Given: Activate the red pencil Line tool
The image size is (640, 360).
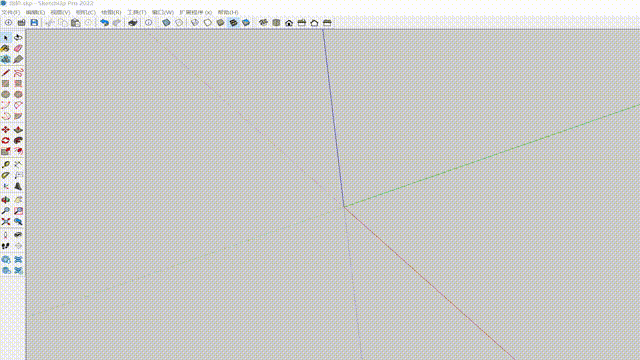Looking at the screenshot, I should coord(6,73).
